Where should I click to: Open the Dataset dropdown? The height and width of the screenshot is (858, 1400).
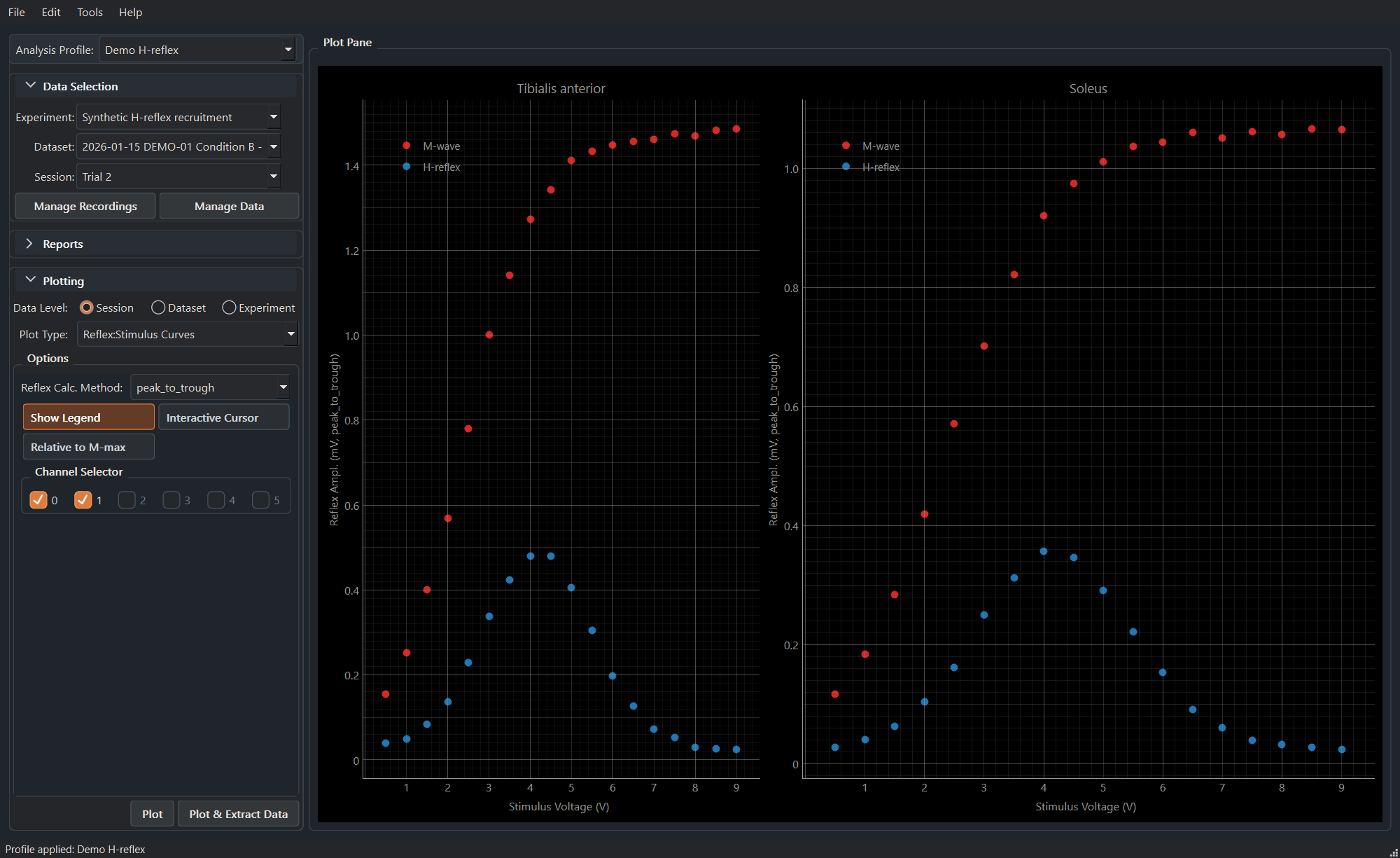coord(178,146)
